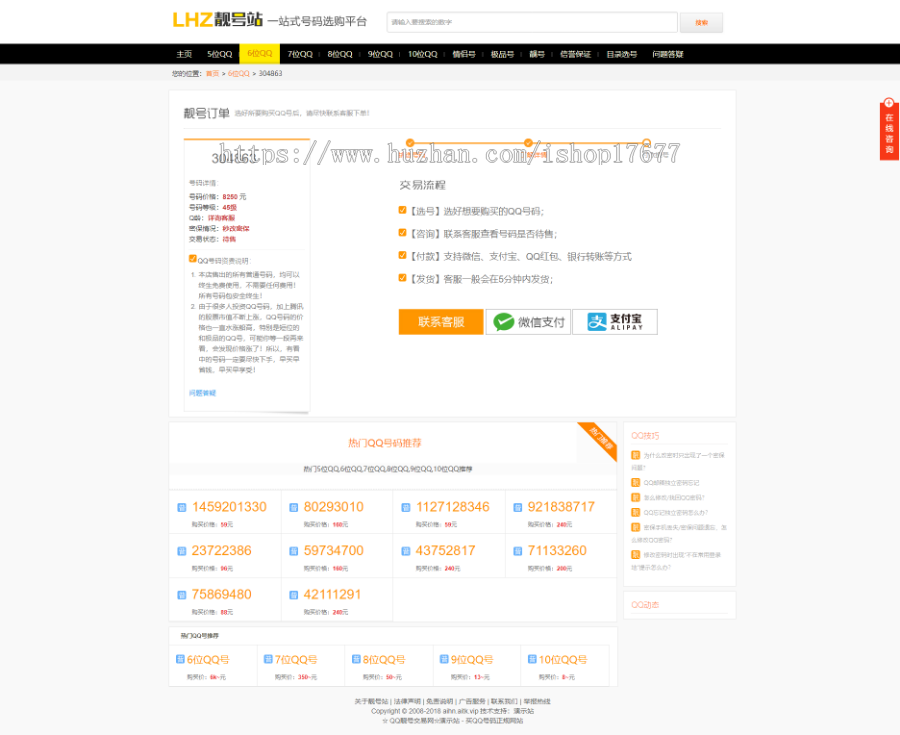Click the icon beside number 1459201330
Viewport: 900px width, 735px height.
184,505
